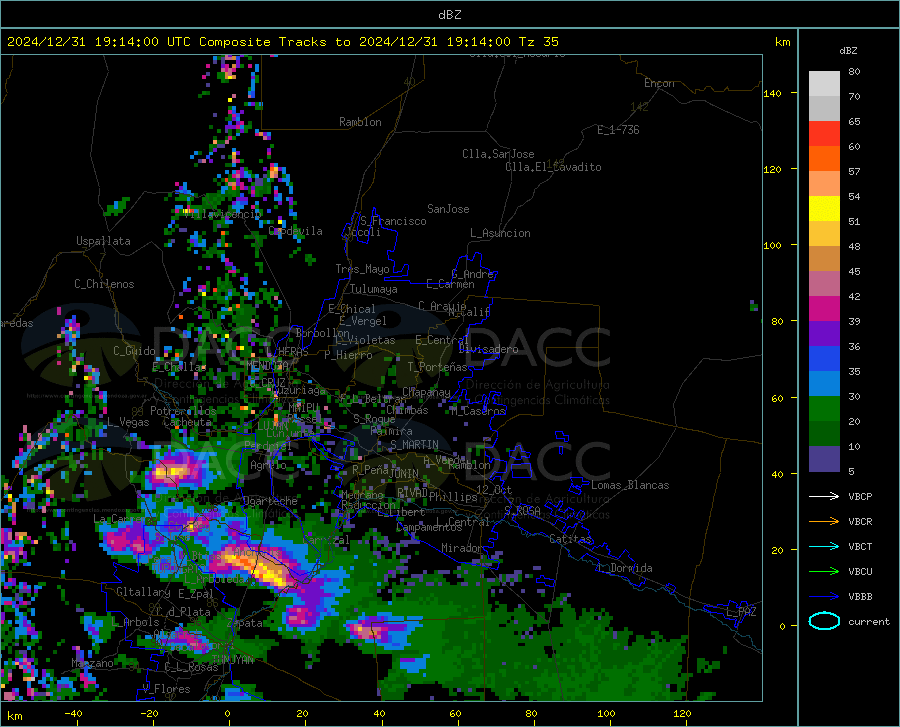Click the 'SanJose' locality label
The height and width of the screenshot is (727, 900).
coord(448,209)
